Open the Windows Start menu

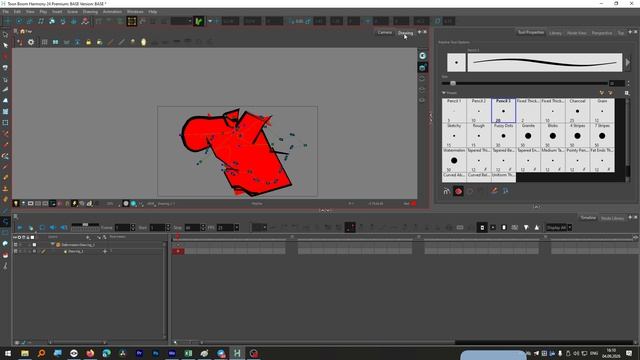[8, 353]
